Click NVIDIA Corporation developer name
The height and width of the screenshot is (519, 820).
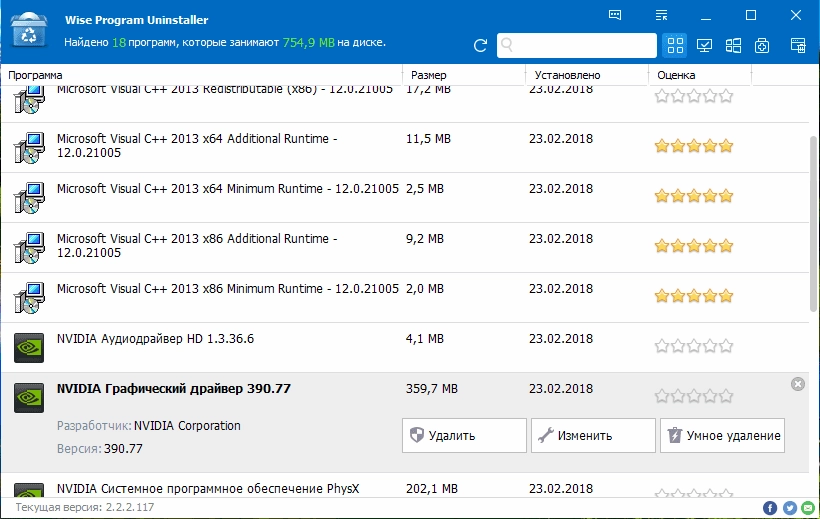(187, 426)
